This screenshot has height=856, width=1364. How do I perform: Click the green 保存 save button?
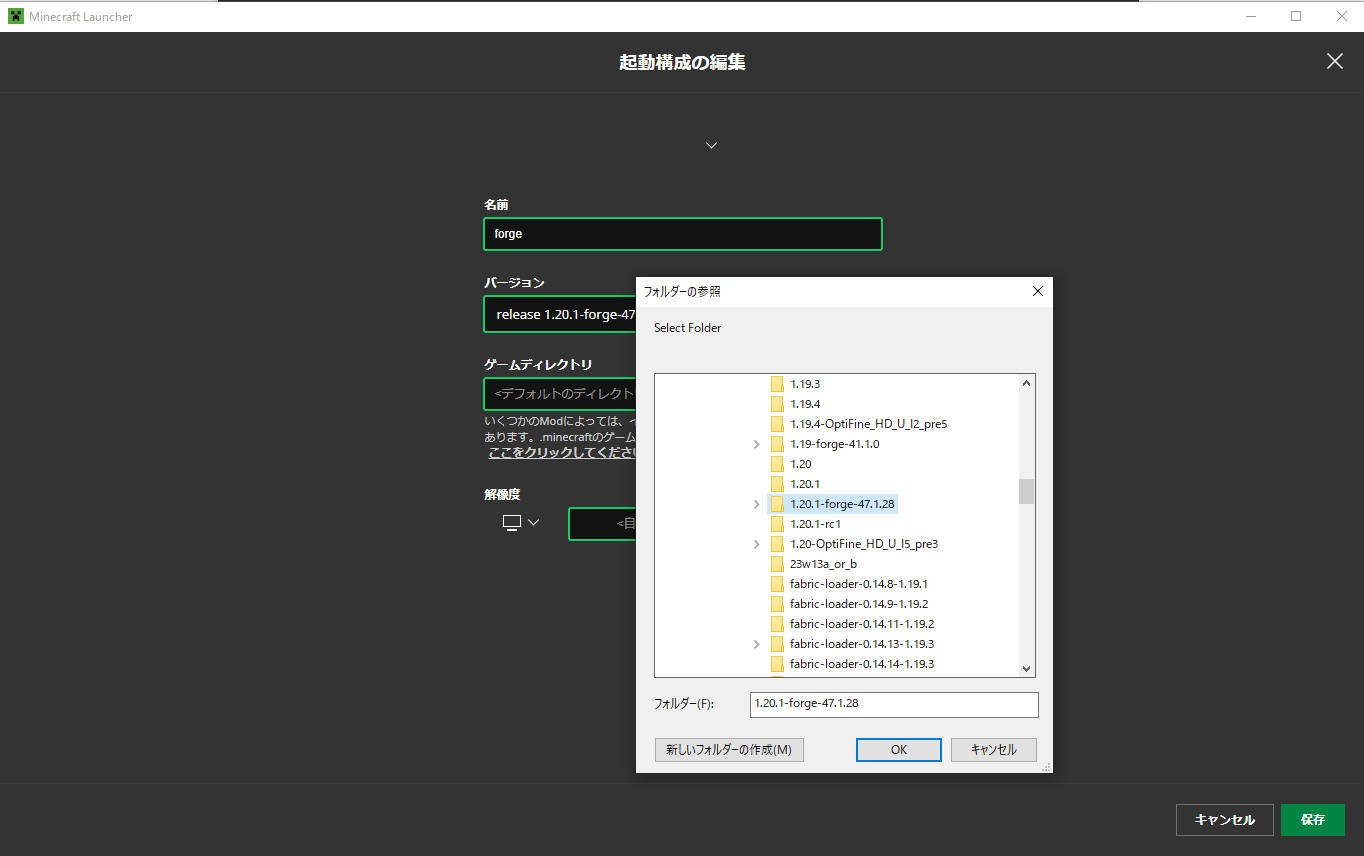tap(1312, 819)
